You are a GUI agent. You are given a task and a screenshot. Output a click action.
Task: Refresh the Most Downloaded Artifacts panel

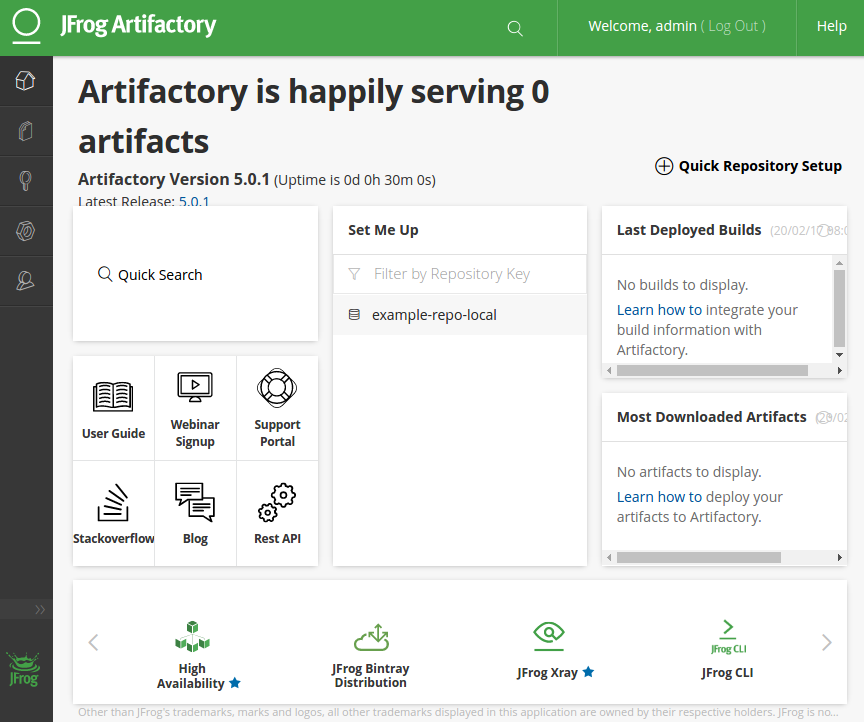(824, 417)
